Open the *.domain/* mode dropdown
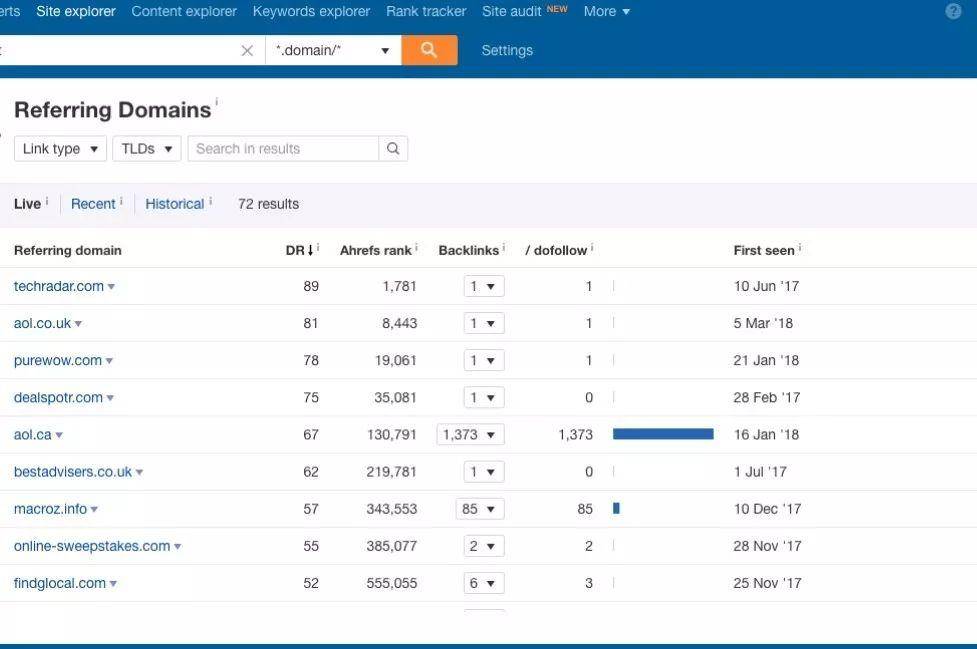This screenshot has width=977, height=649. coord(333,50)
